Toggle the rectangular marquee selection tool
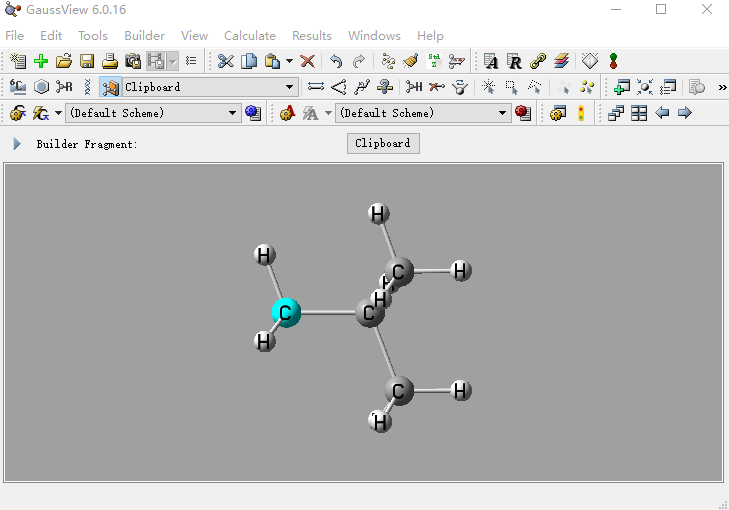The height and width of the screenshot is (510, 729). [x=512, y=87]
